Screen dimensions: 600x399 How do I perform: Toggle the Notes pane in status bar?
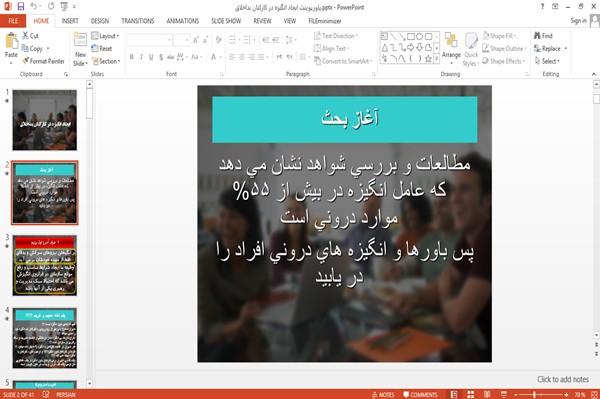point(383,395)
